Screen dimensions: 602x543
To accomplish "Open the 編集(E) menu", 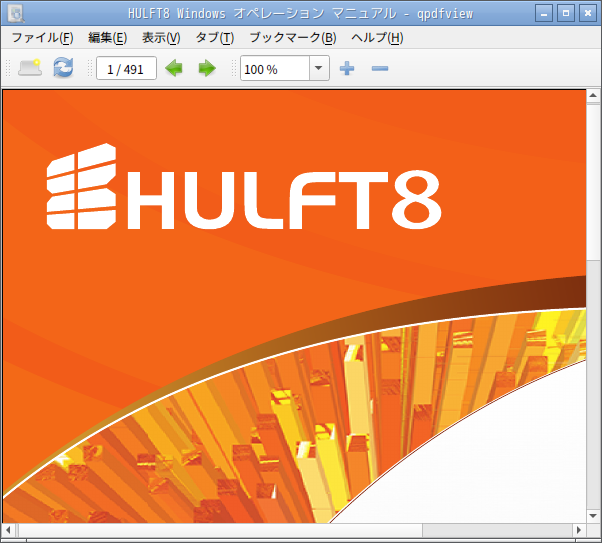I will coord(108,38).
